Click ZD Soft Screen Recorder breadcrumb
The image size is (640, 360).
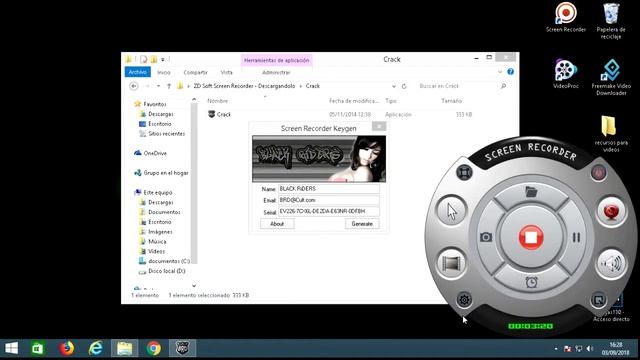[244, 86]
